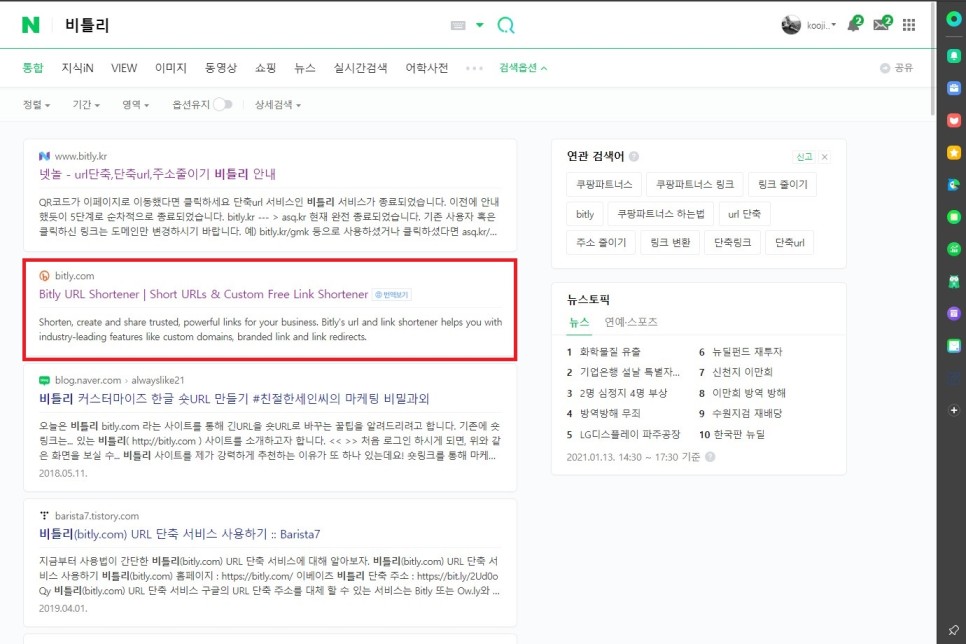Open the 기간 period dropdown

(x=86, y=105)
